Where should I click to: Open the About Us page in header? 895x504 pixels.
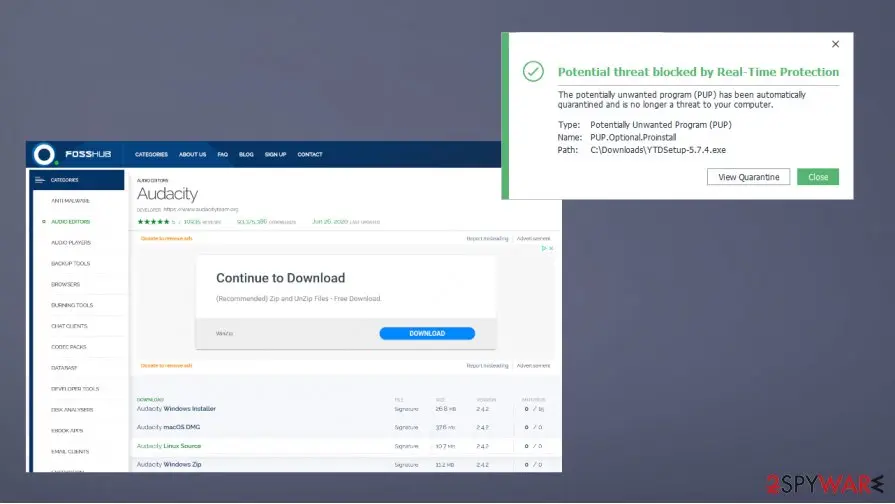tap(192, 154)
